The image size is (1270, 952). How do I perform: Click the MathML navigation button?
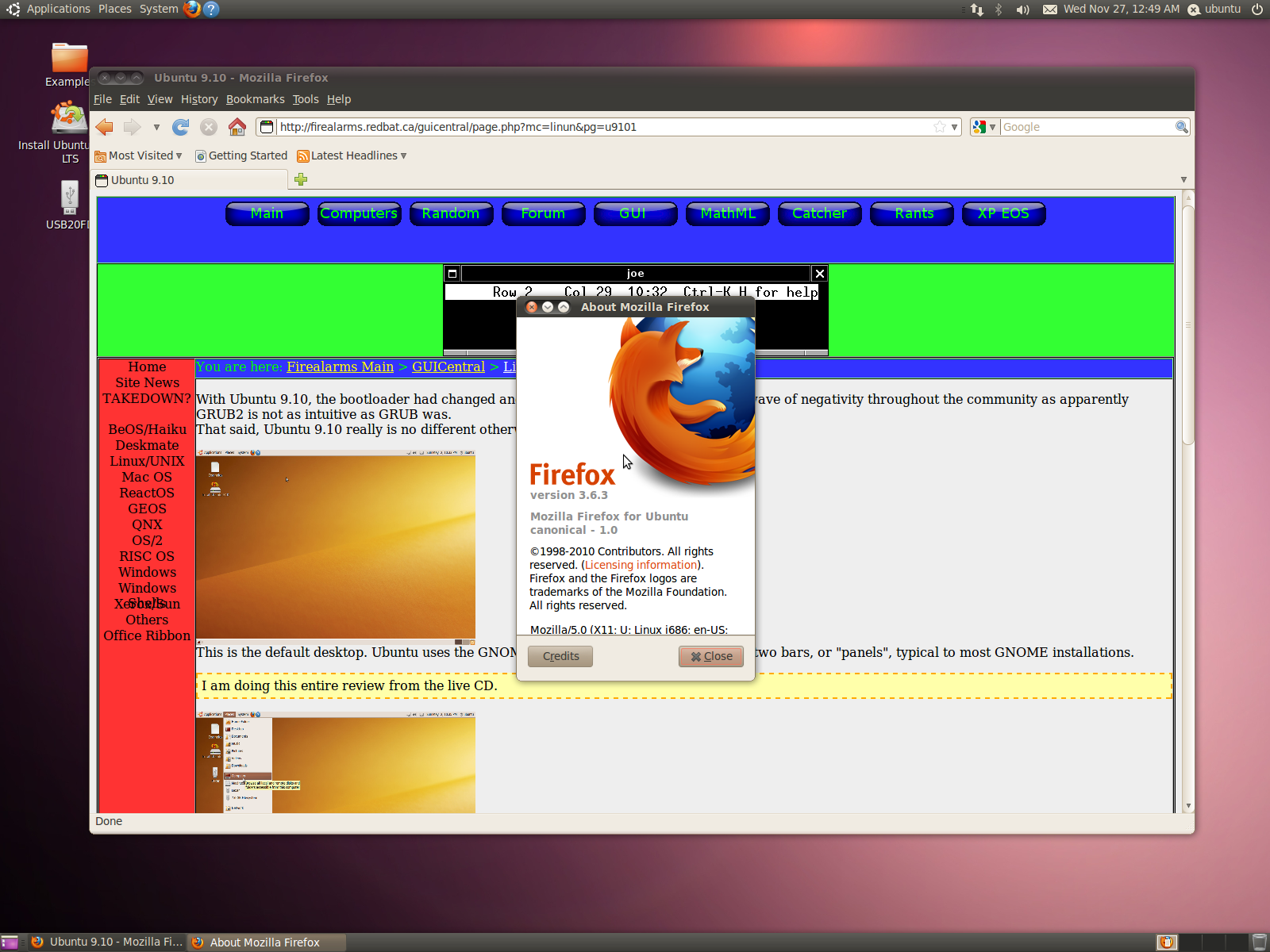(x=728, y=213)
